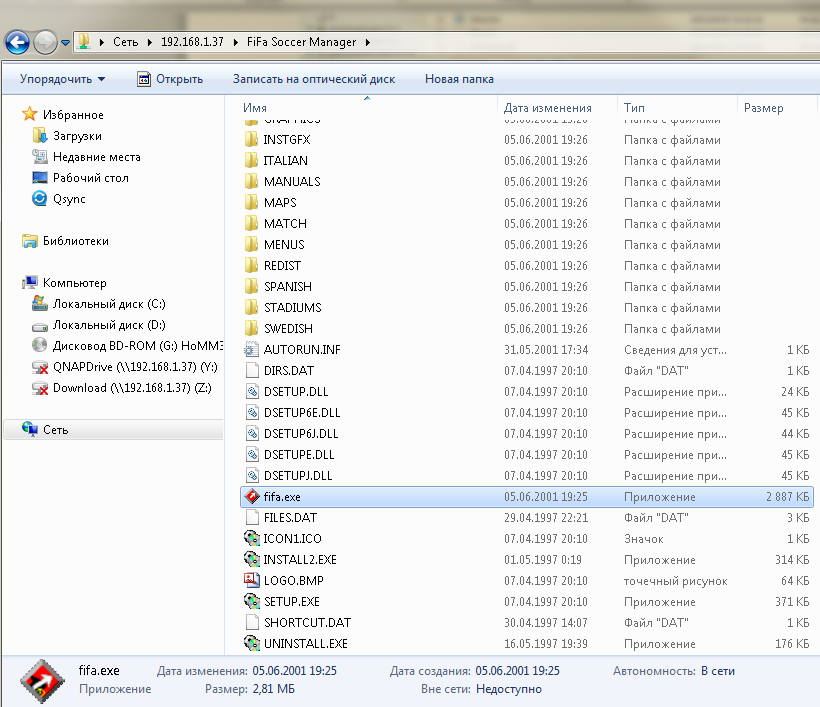Click the AUTORUN.INF date 31.05.2001 17:34

pos(546,349)
